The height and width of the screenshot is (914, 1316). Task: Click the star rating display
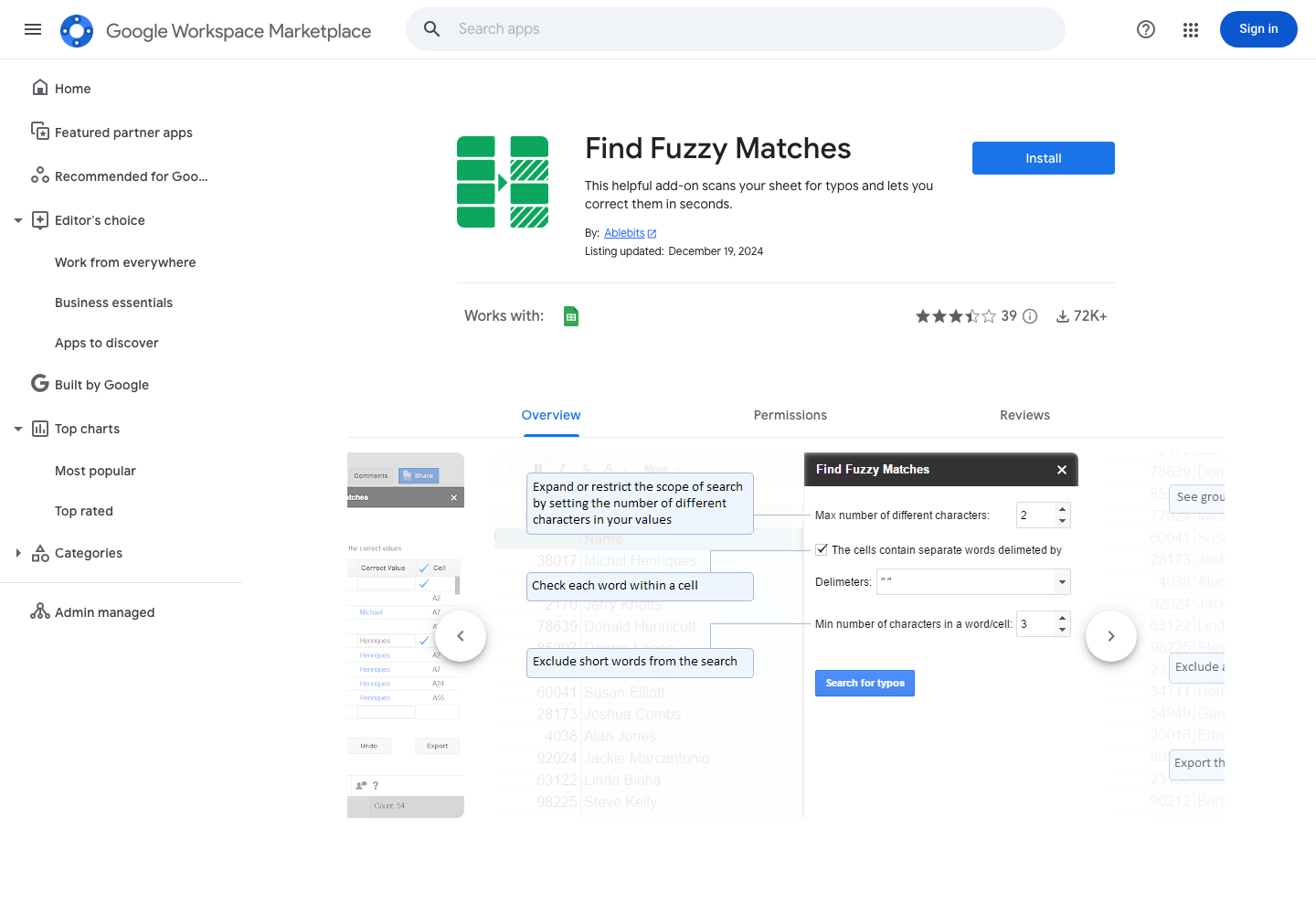click(x=955, y=316)
